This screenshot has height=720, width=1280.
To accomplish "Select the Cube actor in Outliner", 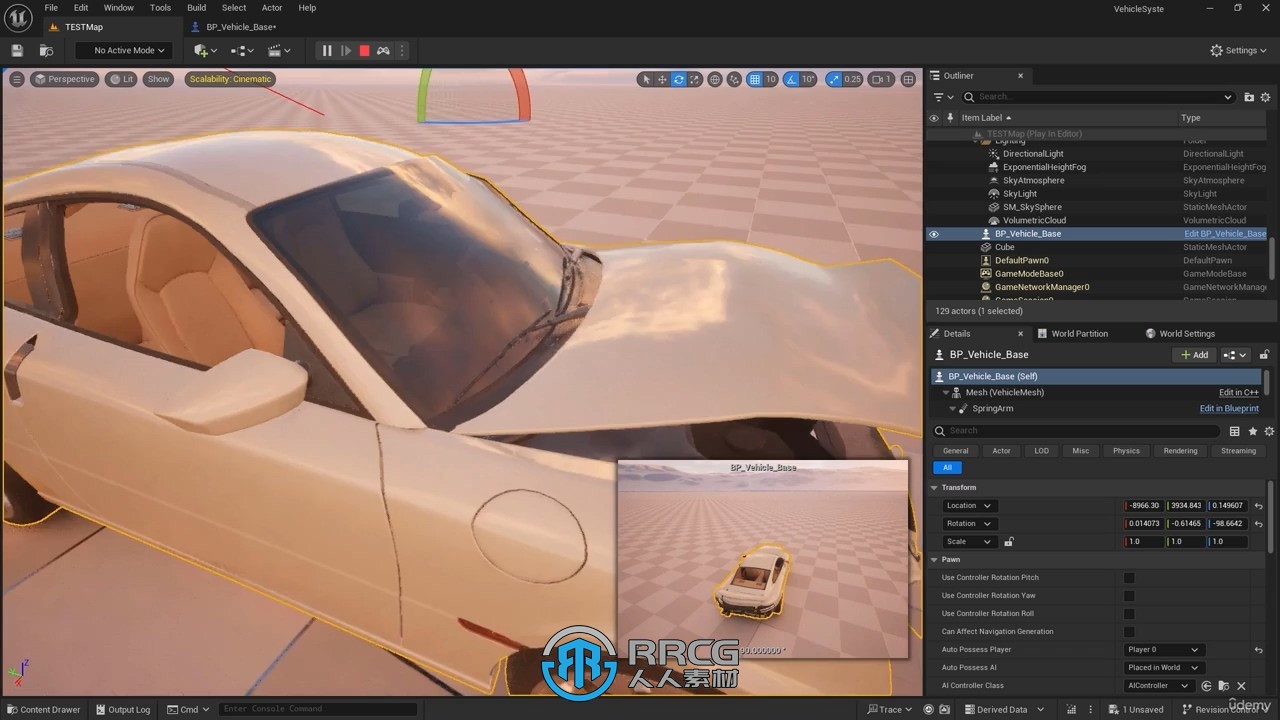I will click(1004, 247).
